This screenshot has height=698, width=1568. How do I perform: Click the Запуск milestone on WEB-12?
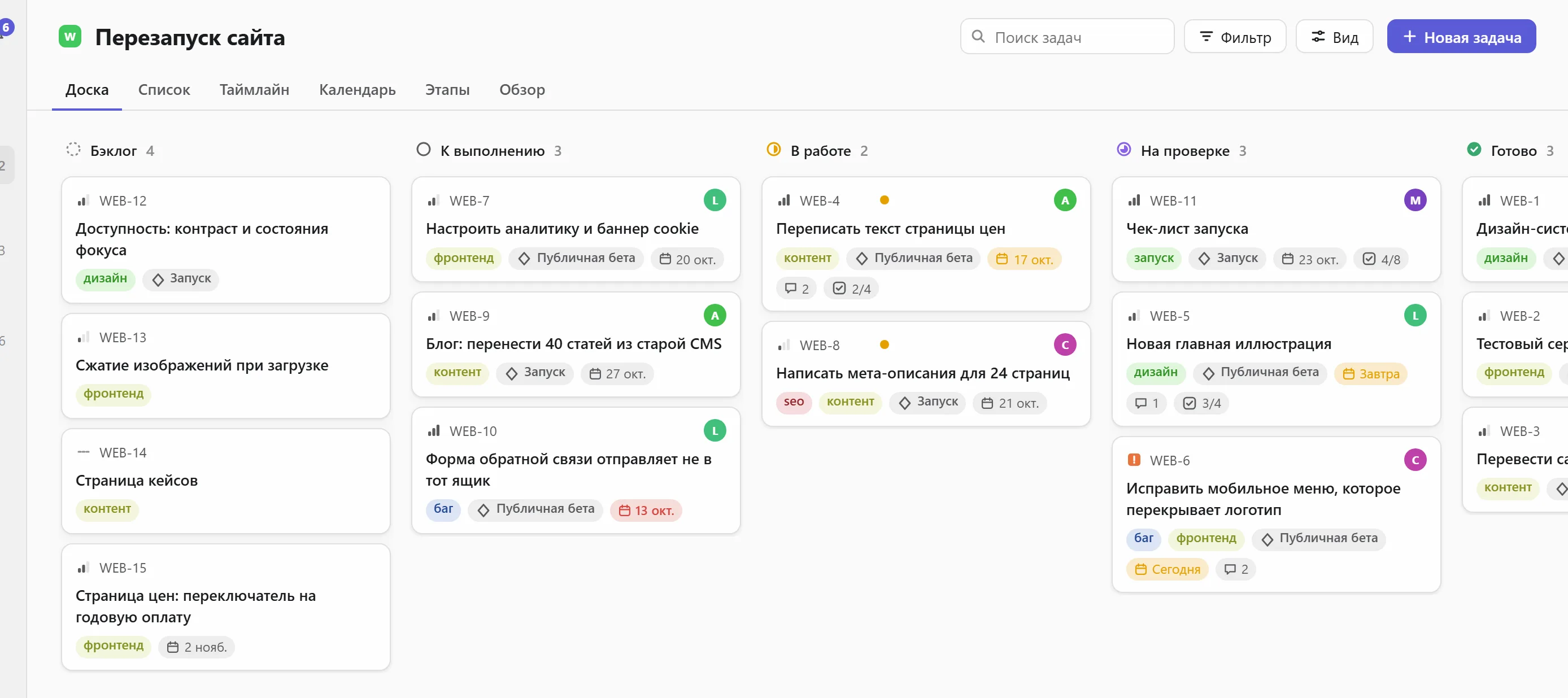(x=181, y=279)
